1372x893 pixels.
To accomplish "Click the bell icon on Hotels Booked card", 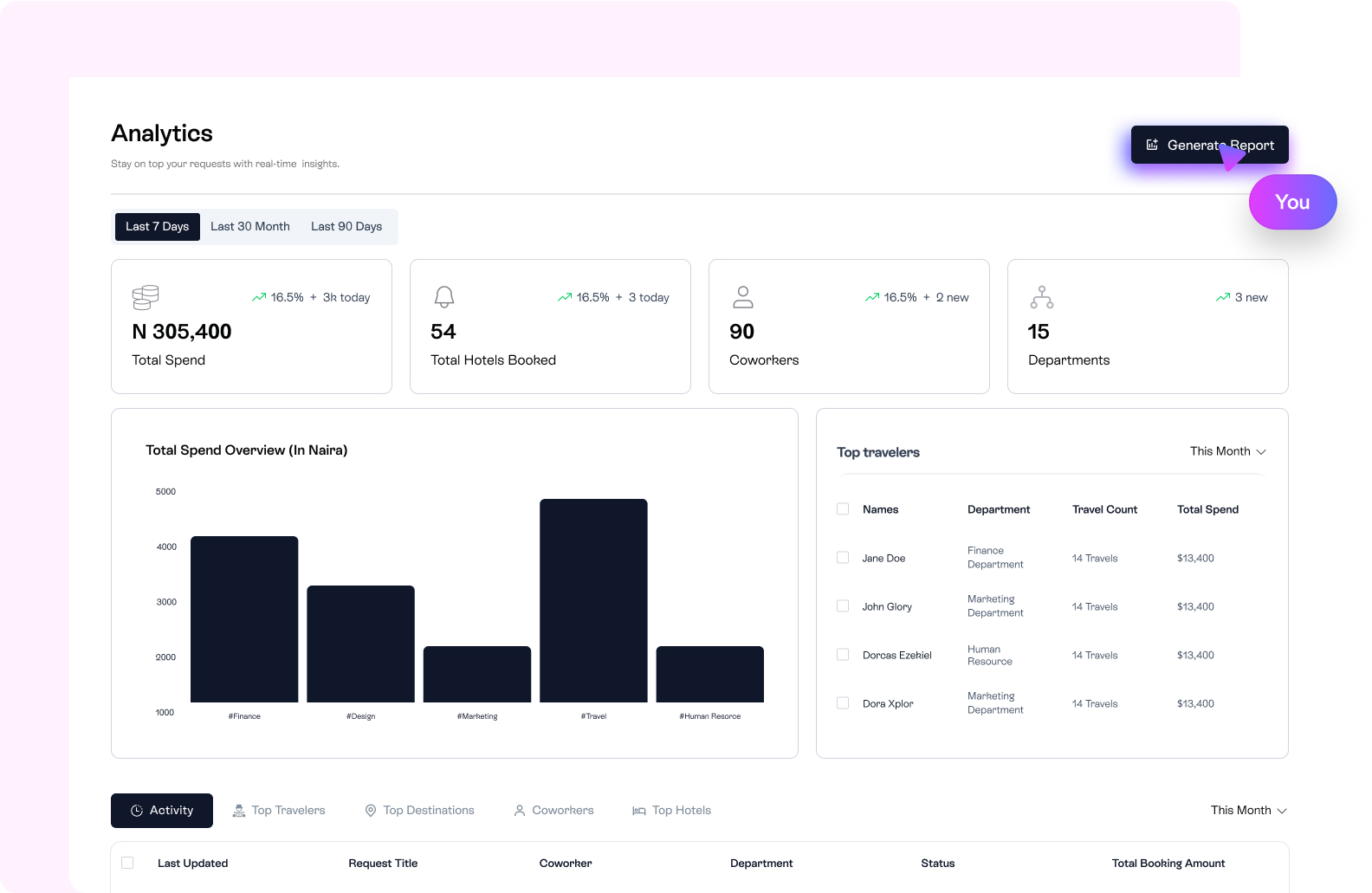I will (444, 297).
